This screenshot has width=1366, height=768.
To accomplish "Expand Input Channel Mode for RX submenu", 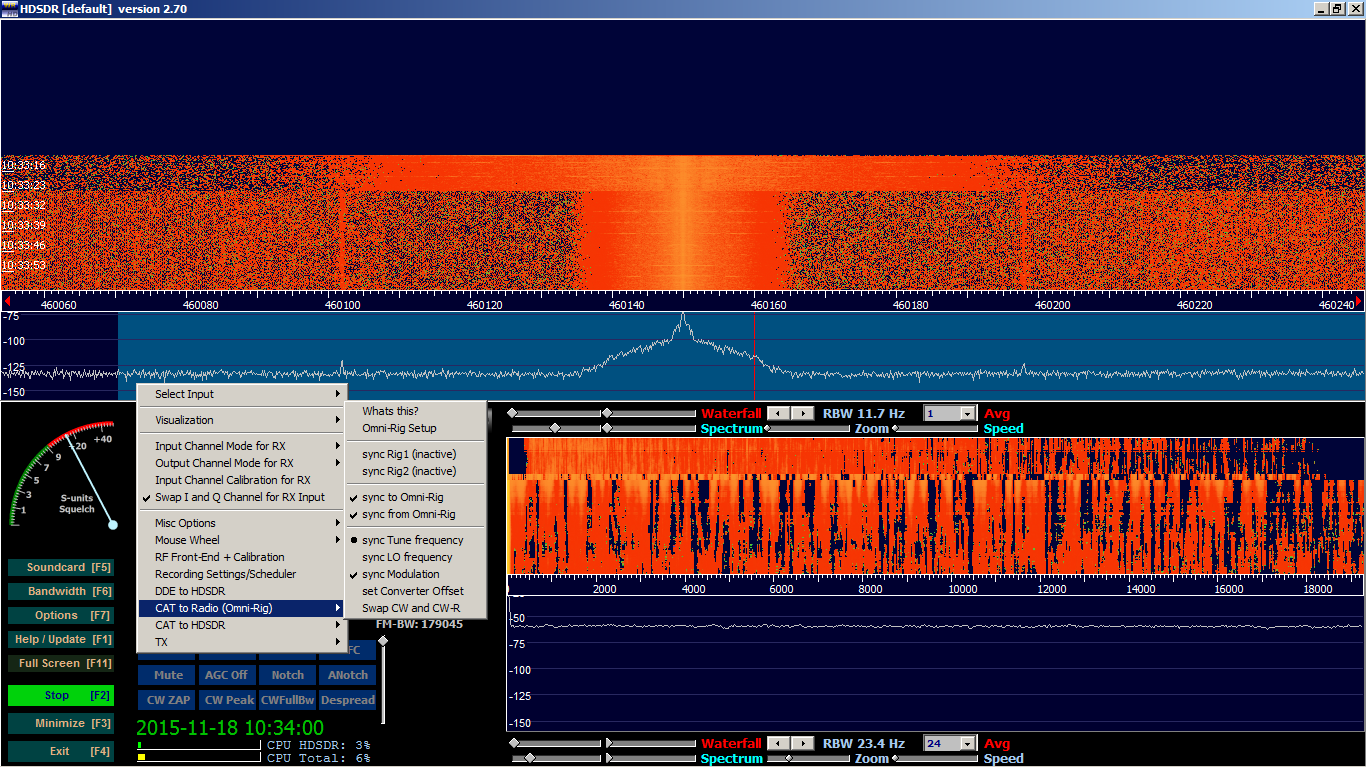I will click(241, 446).
